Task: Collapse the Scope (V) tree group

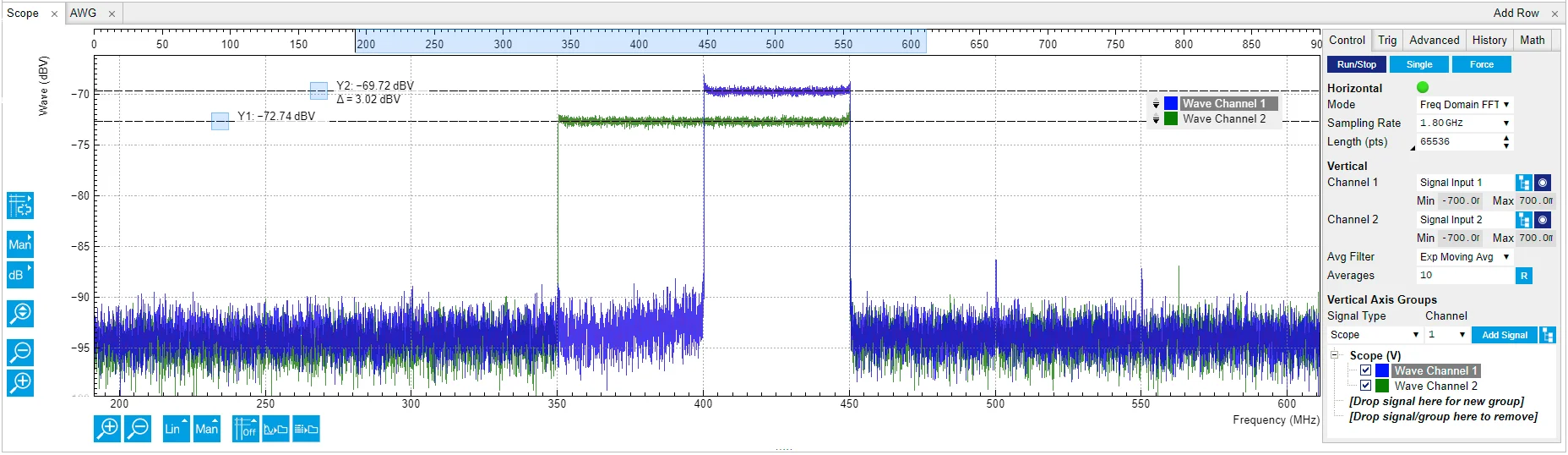Action: pos(1335,355)
